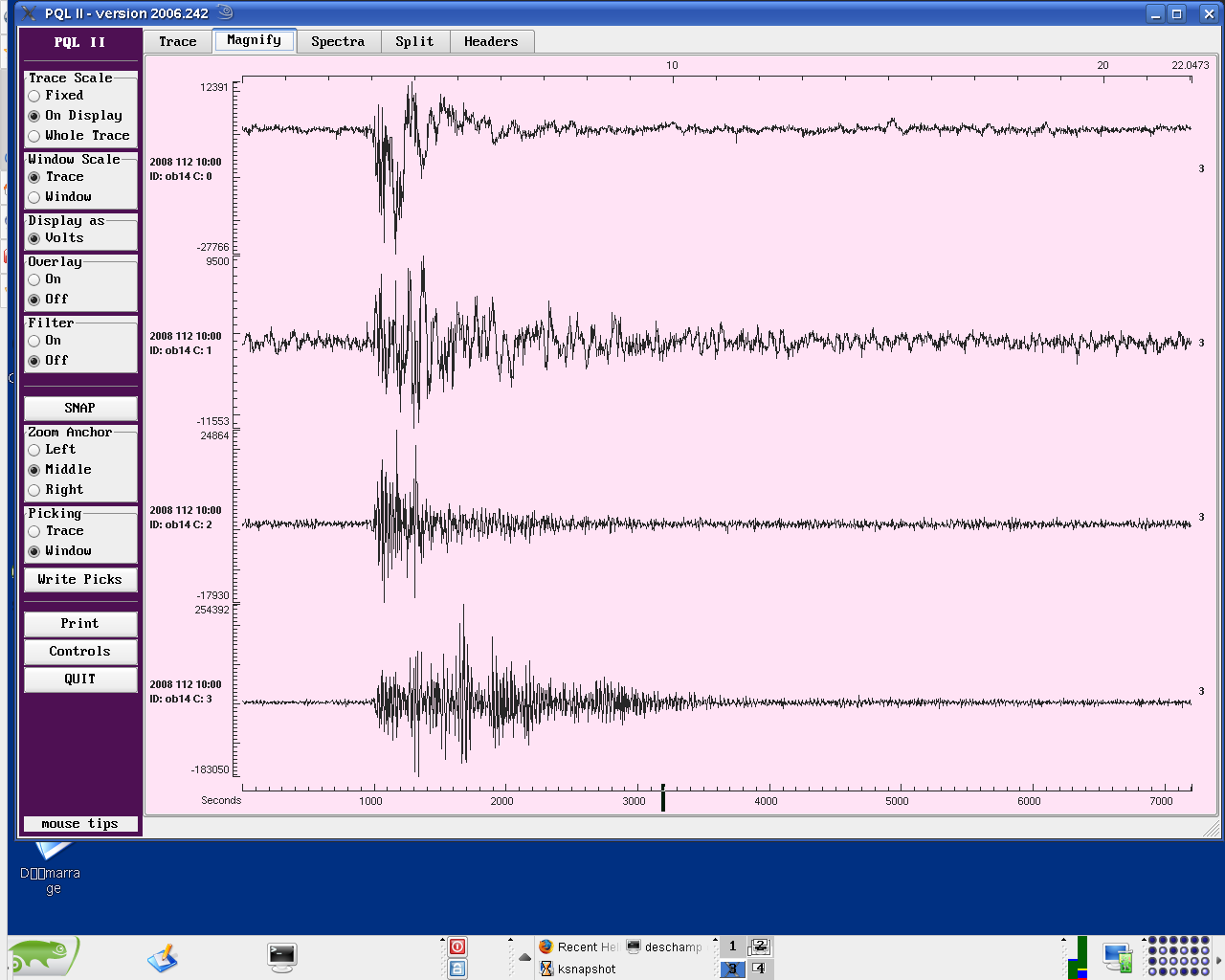
Task: Enable Overlay On radio button
Action: coord(34,279)
